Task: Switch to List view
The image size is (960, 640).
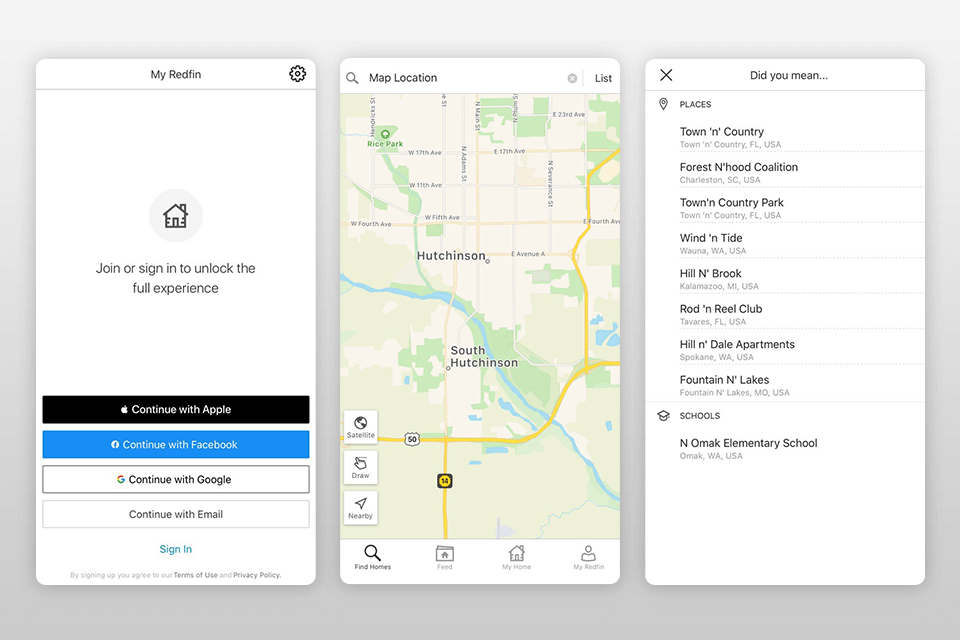Action: (x=603, y=78)
